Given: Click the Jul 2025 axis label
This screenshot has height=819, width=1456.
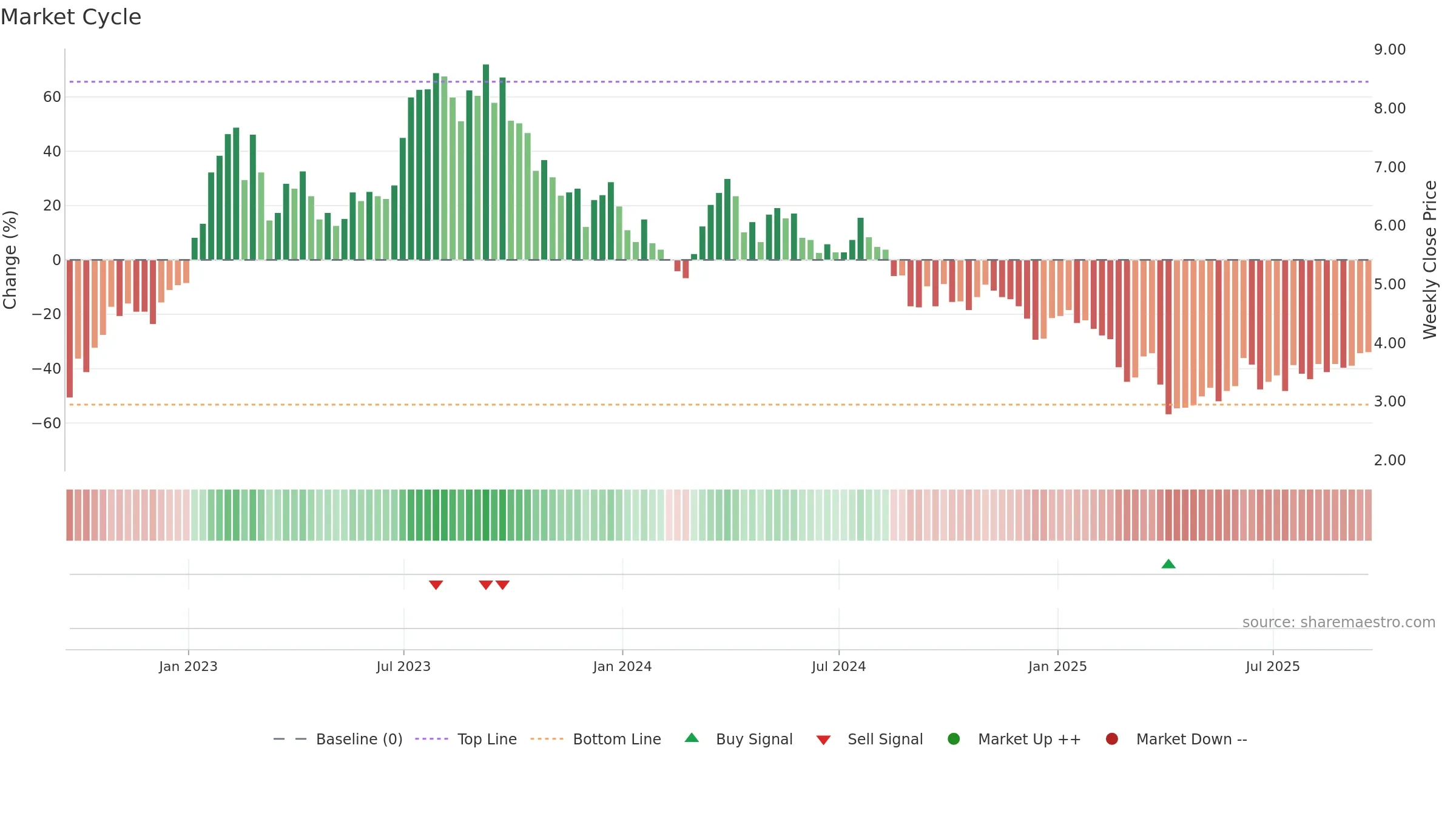Looking at the screenshot, I should click(1273, 666).
